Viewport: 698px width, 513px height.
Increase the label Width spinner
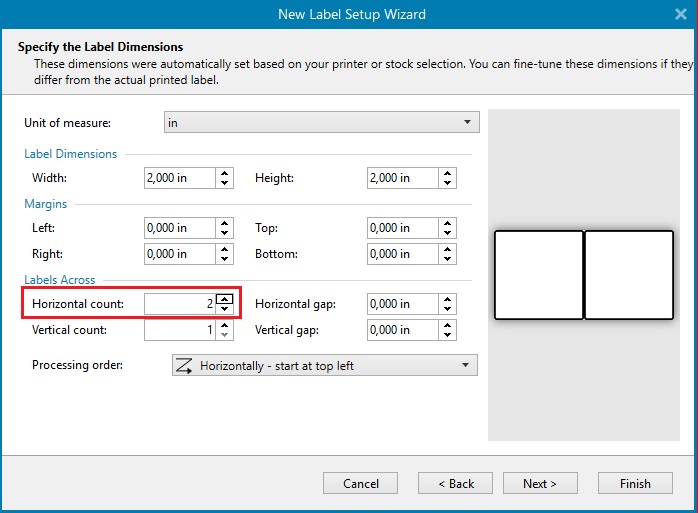[x=225, y=173]
